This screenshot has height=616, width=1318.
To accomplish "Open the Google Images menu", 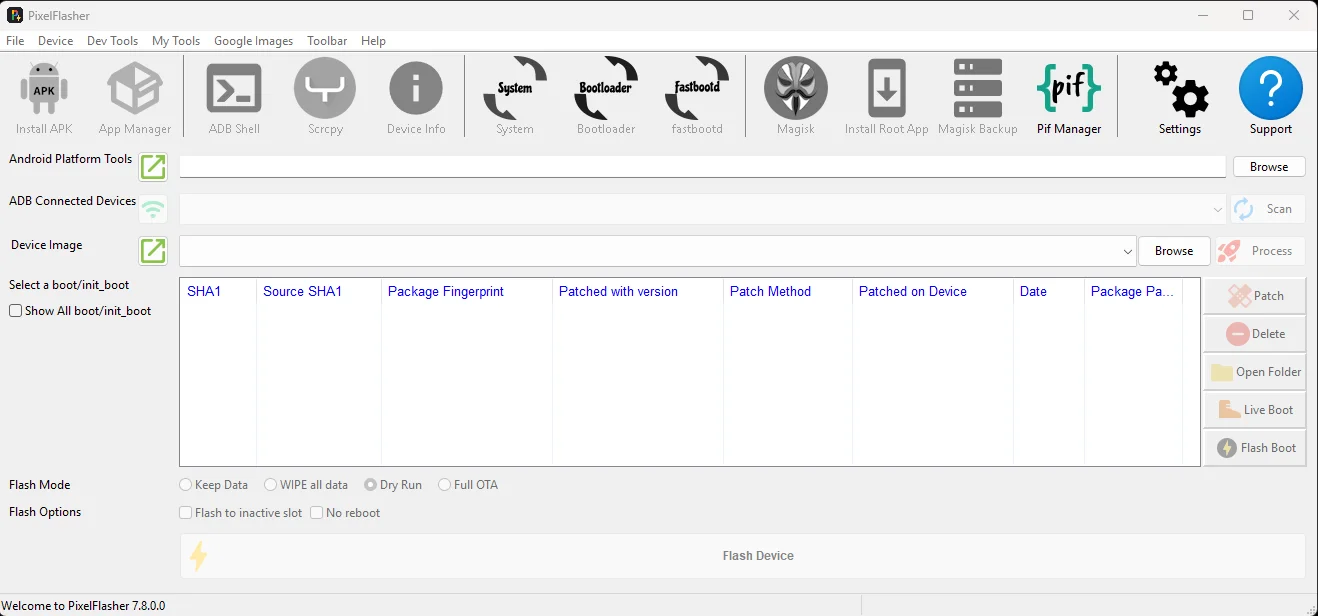I will [253, 41].
